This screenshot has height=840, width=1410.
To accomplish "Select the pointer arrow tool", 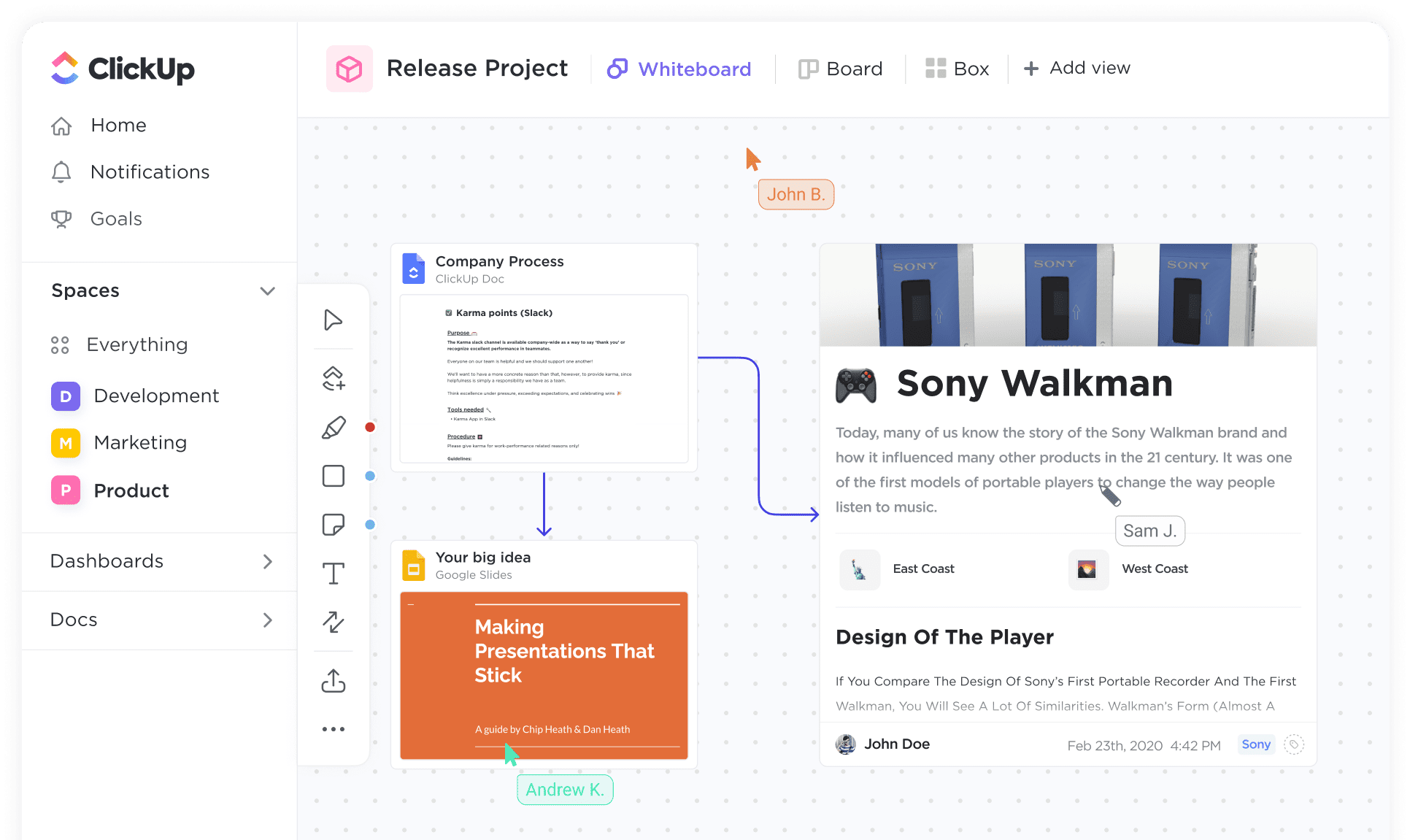I will 333,320.
